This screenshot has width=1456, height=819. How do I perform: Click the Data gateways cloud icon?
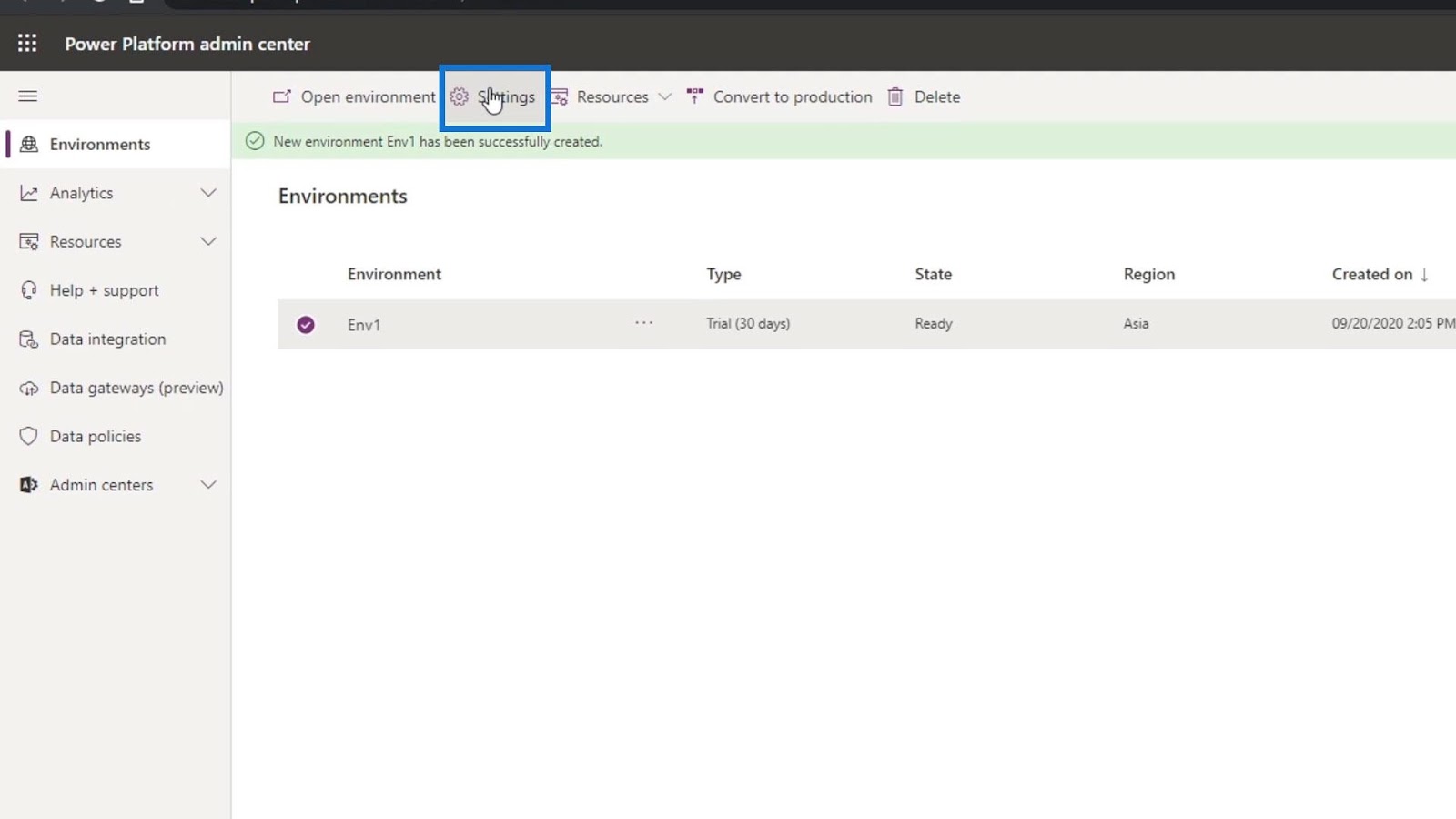29,388
